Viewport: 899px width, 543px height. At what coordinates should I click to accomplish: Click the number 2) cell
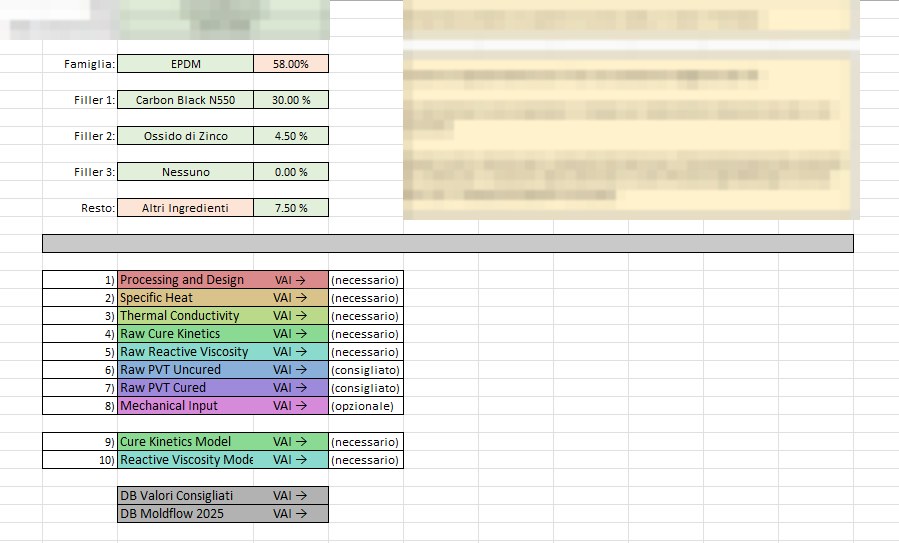(80, 298)
